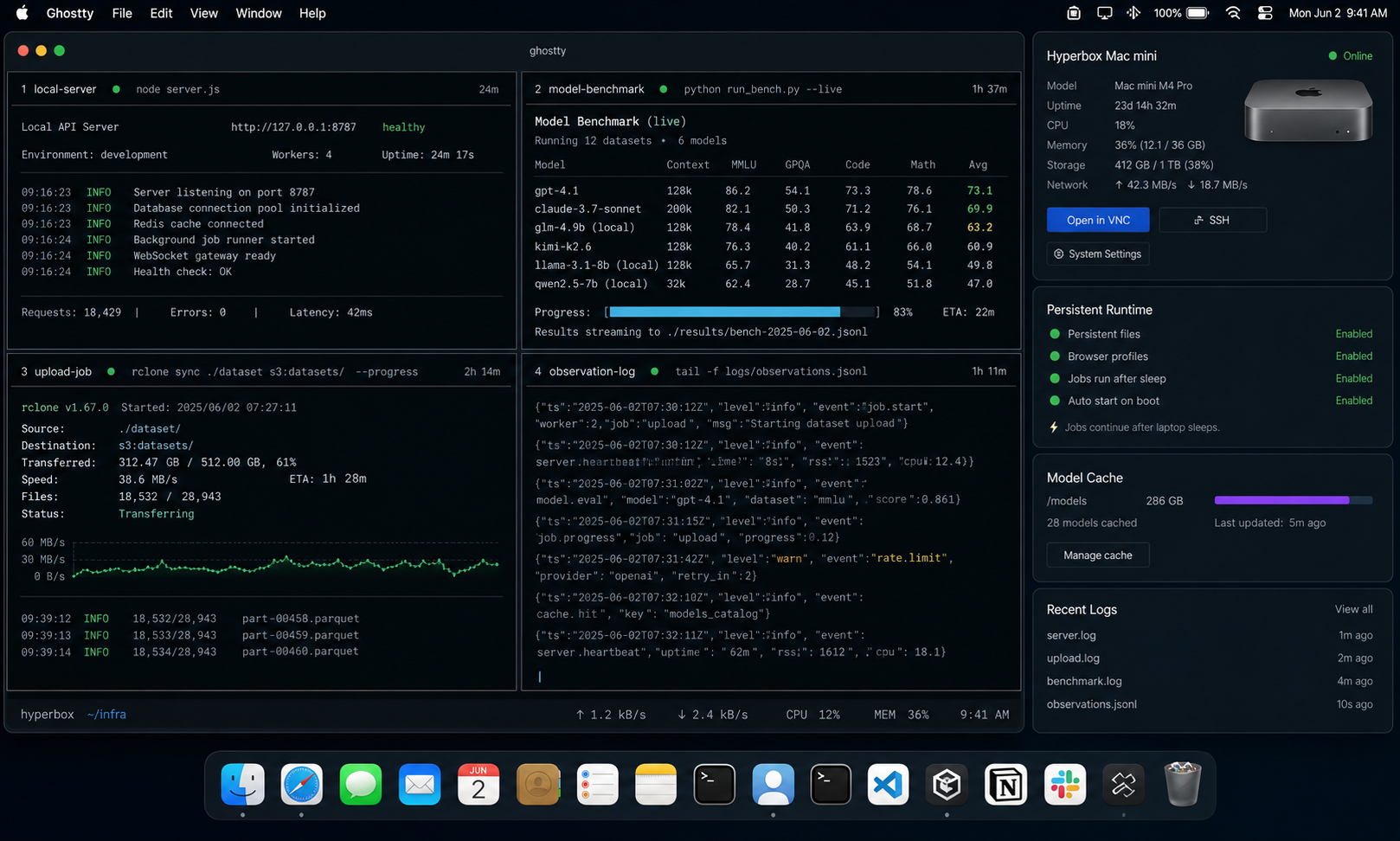Open the Apple menu
The image size is (1400, 841).
(x=22, y=13)
